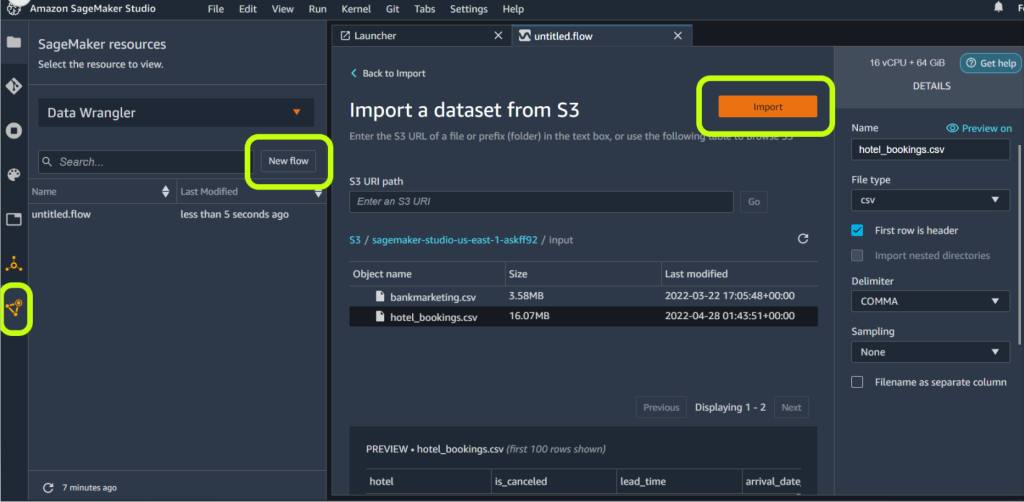Open the Kernel menu
The height and width of the screenshot is (502, 1024).
click(356, 9)
